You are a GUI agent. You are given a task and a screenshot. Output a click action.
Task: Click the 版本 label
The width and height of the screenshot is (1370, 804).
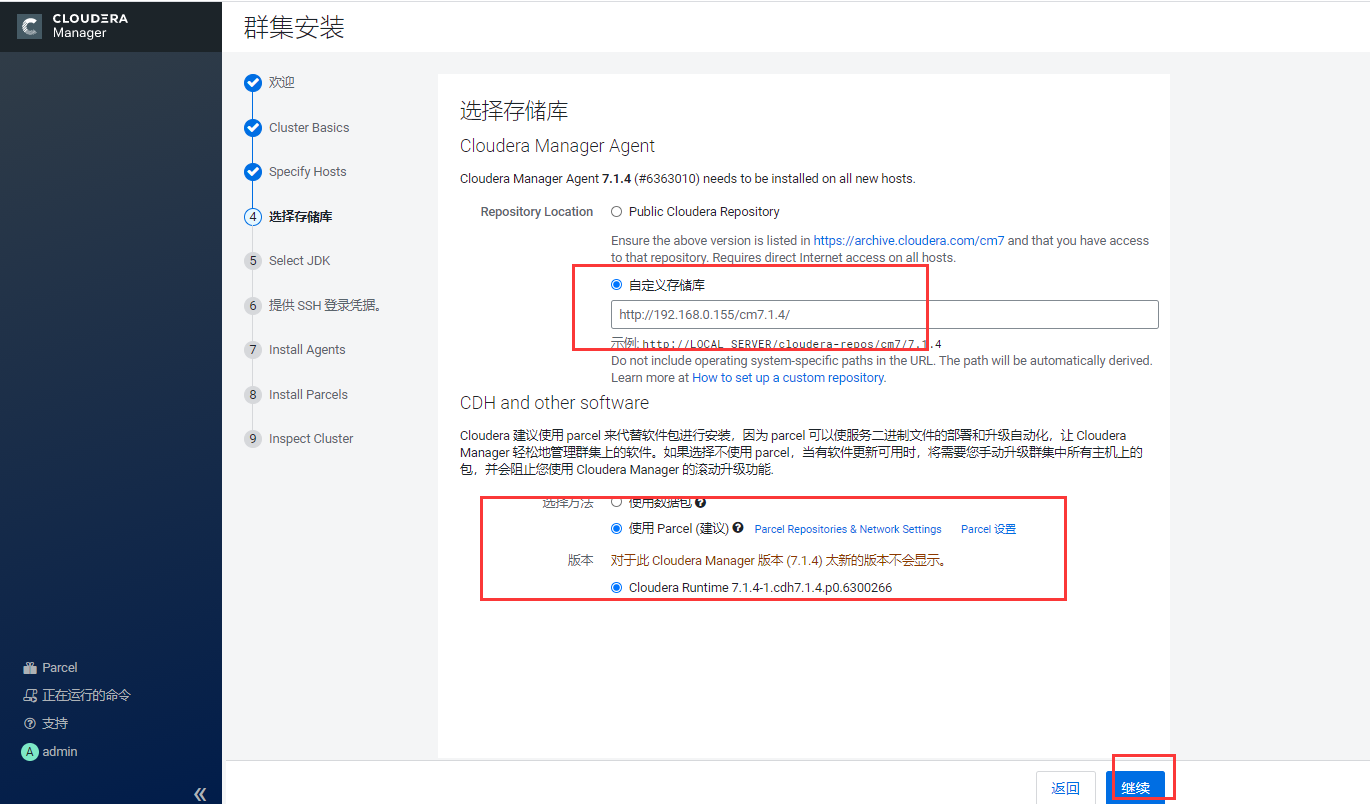(581, 561)
